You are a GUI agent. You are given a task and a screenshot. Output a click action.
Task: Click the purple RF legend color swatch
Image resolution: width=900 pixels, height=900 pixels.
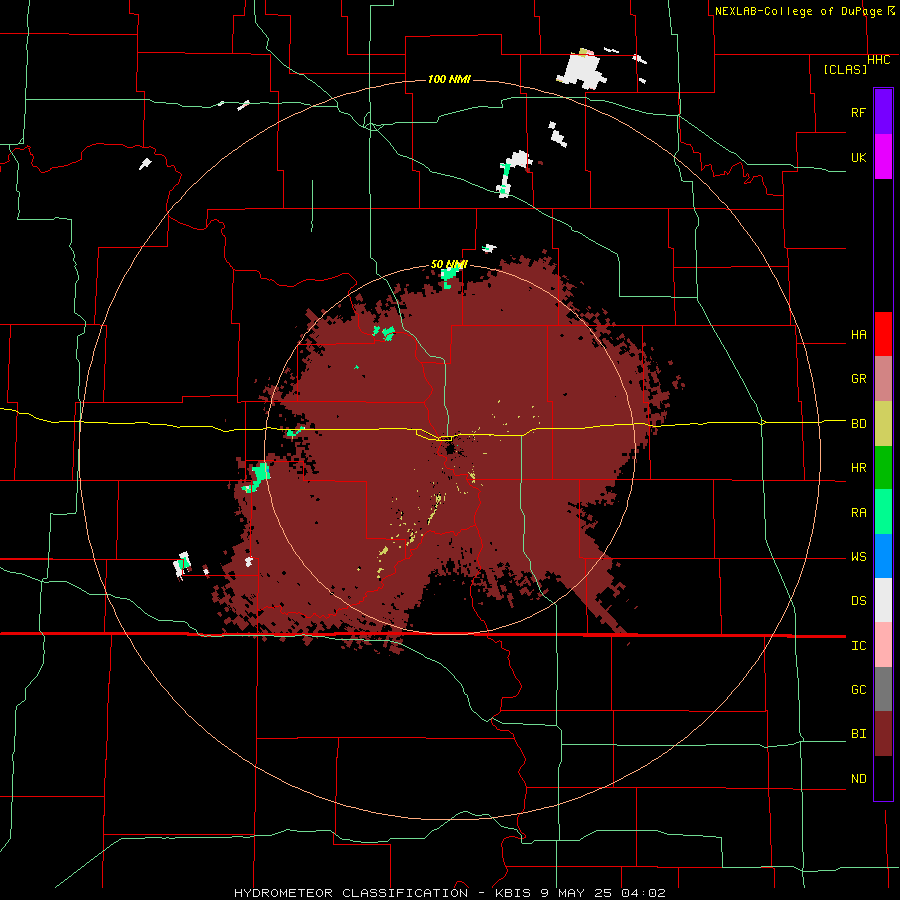[883, 112]
